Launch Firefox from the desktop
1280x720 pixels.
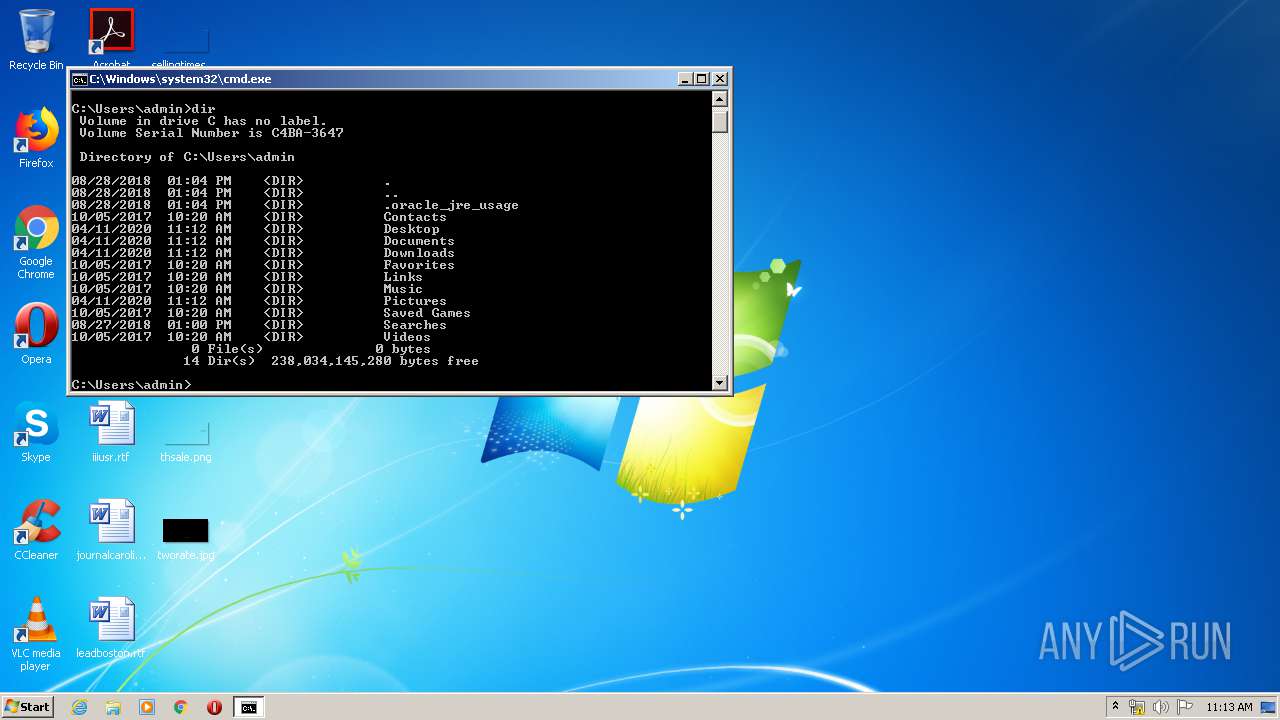point(36,138)
